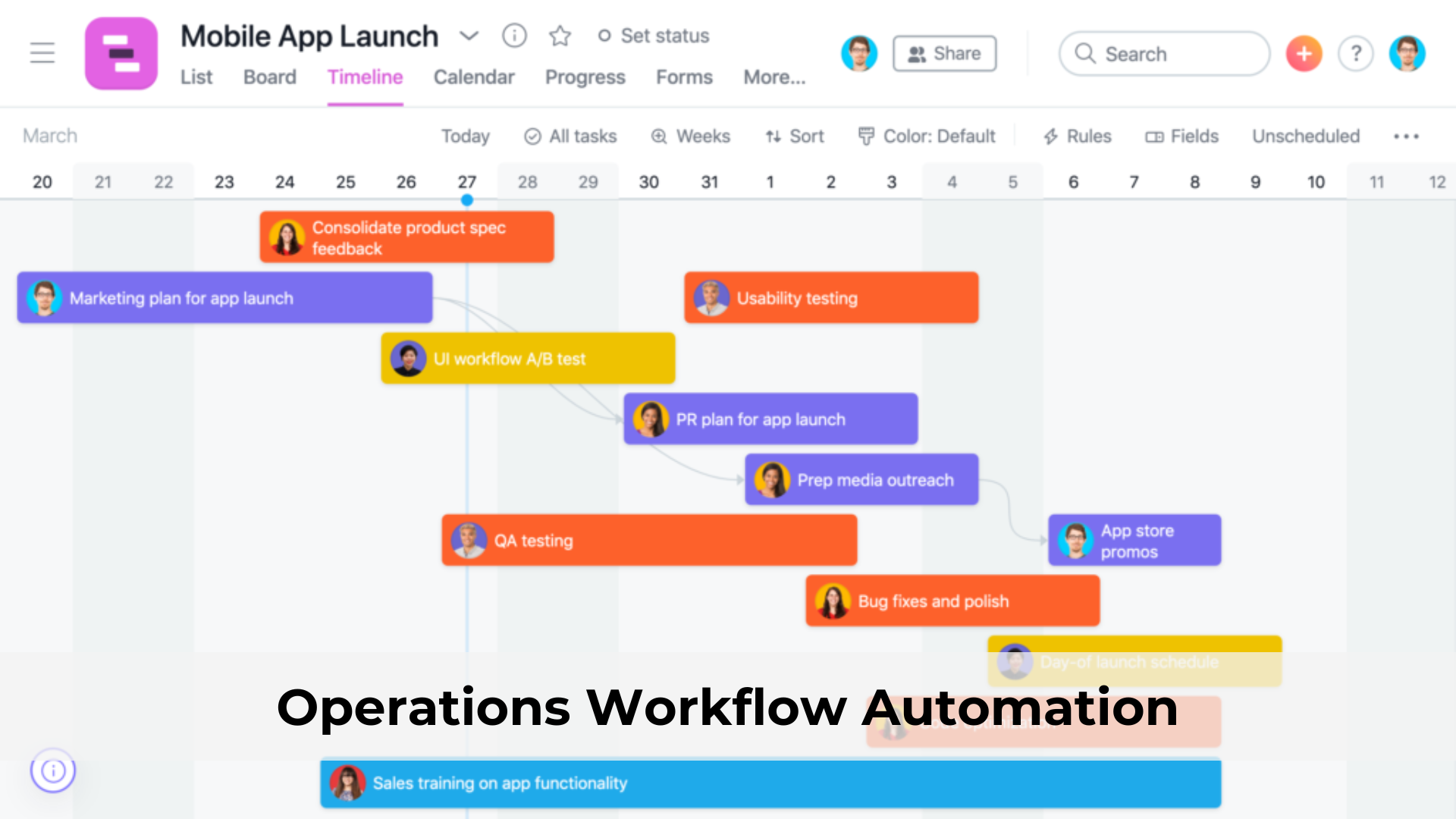Screen dimensions: 1456x819
Task: Switch to the List tab
Action: point(196,77)
